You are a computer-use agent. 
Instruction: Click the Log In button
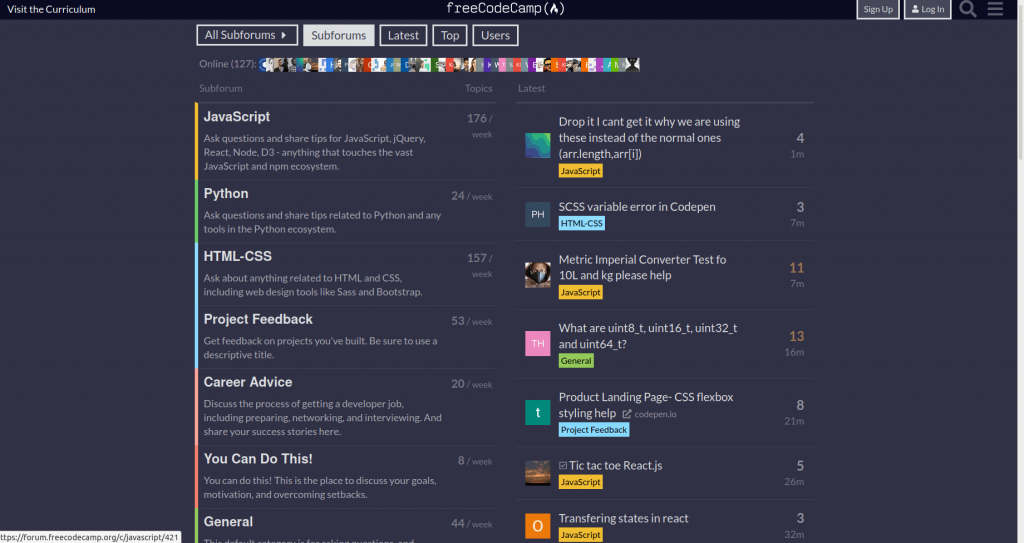(x=927, y=9)
